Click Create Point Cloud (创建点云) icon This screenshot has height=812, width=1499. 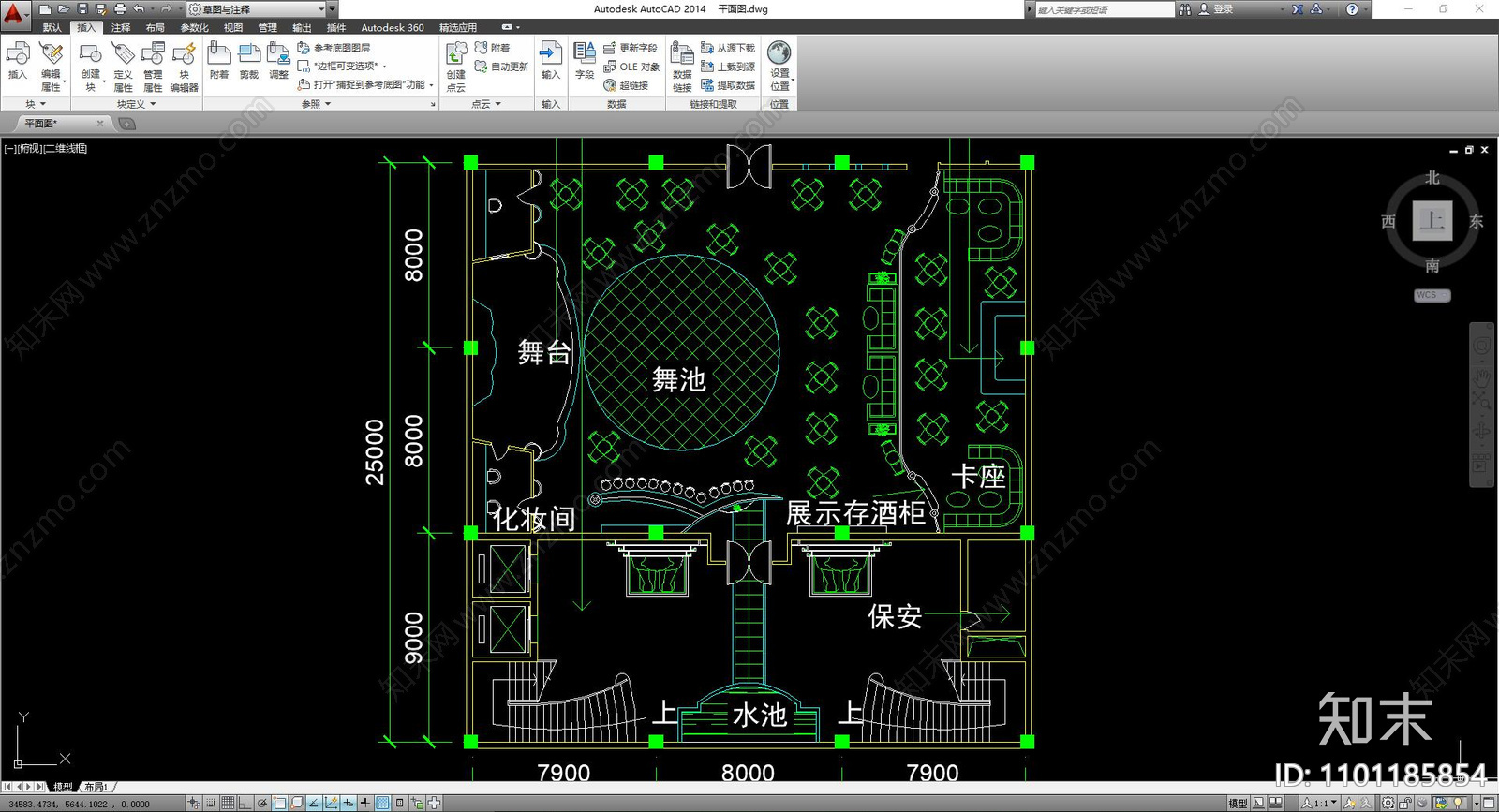[456, 54]
